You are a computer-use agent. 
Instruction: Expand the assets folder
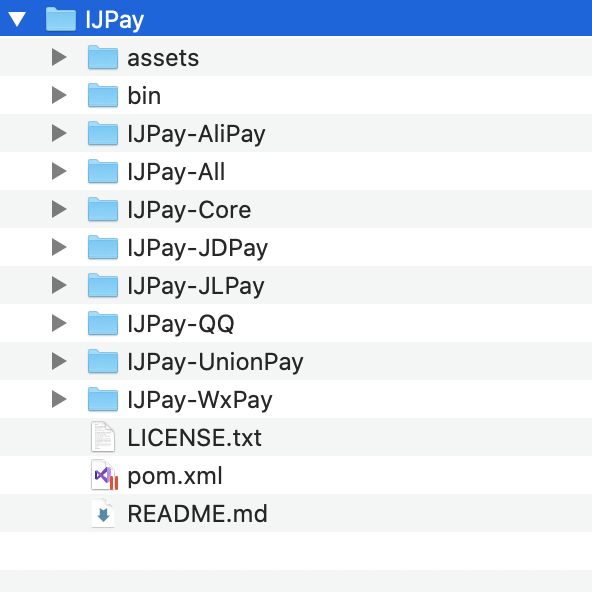59,57
